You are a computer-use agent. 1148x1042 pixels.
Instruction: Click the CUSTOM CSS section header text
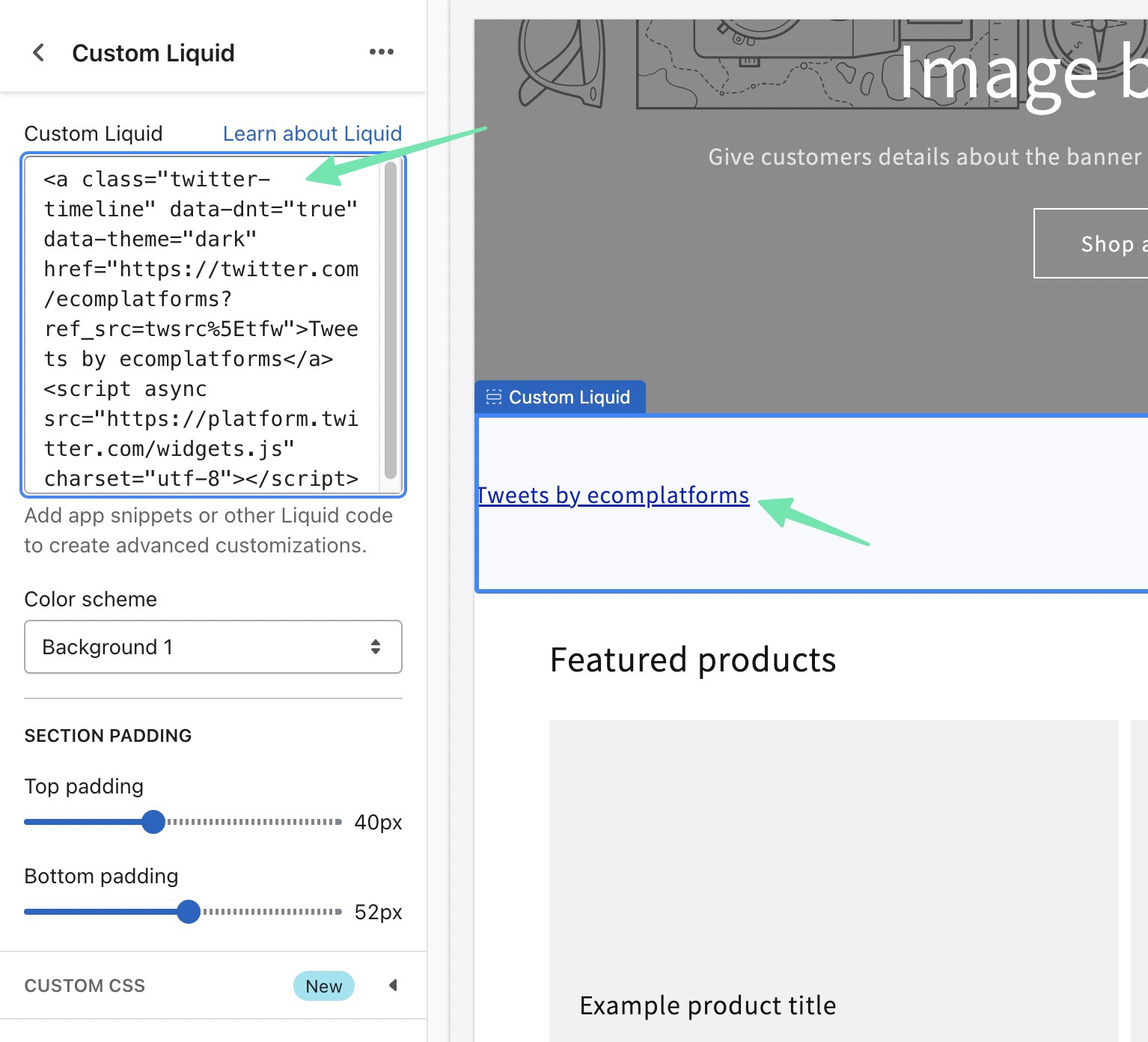coord(85,986)
